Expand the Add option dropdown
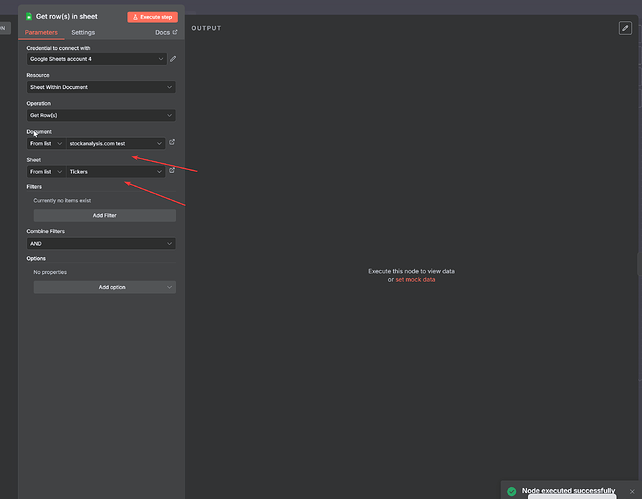642x499 pixels. [105, 287]
